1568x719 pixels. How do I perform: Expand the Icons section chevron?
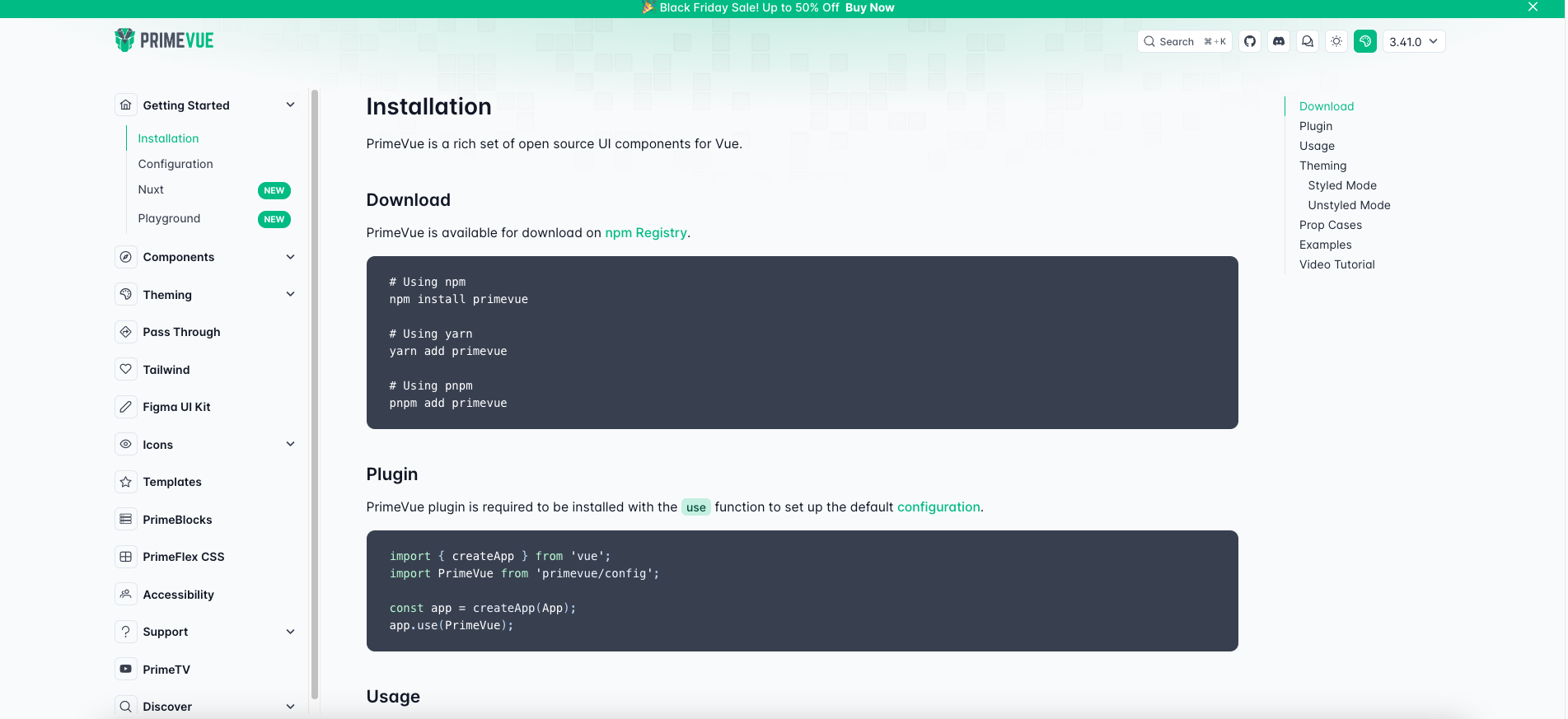[x=290, y=444]
